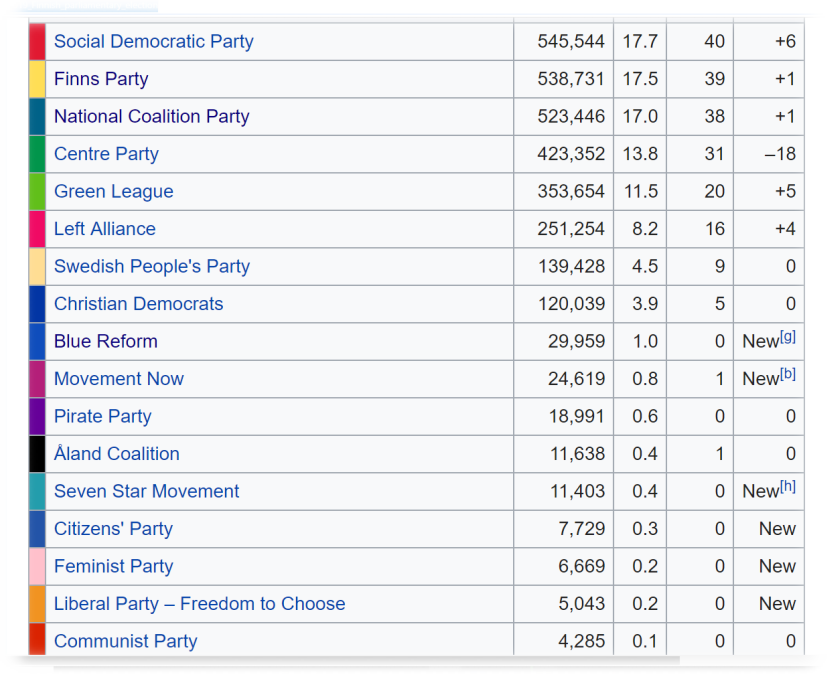Viewport: 830px width, 679px height.
Task: Open the Åland Coalition link
Action: (117, 454)
